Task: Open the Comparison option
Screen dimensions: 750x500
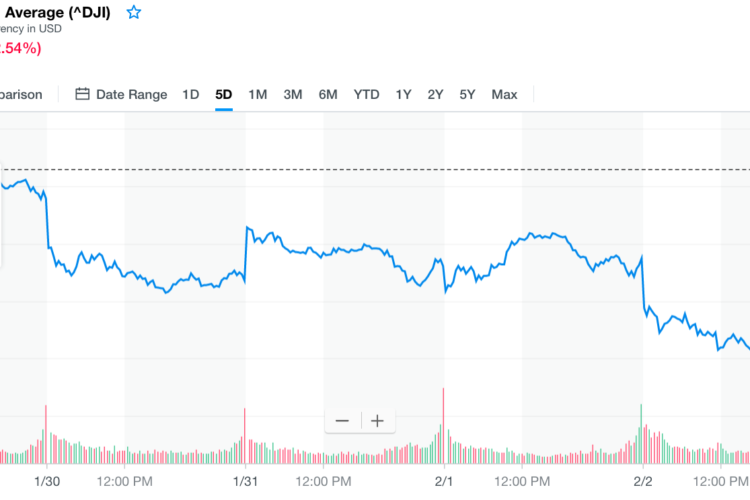Action: click(x=20, y=94)
